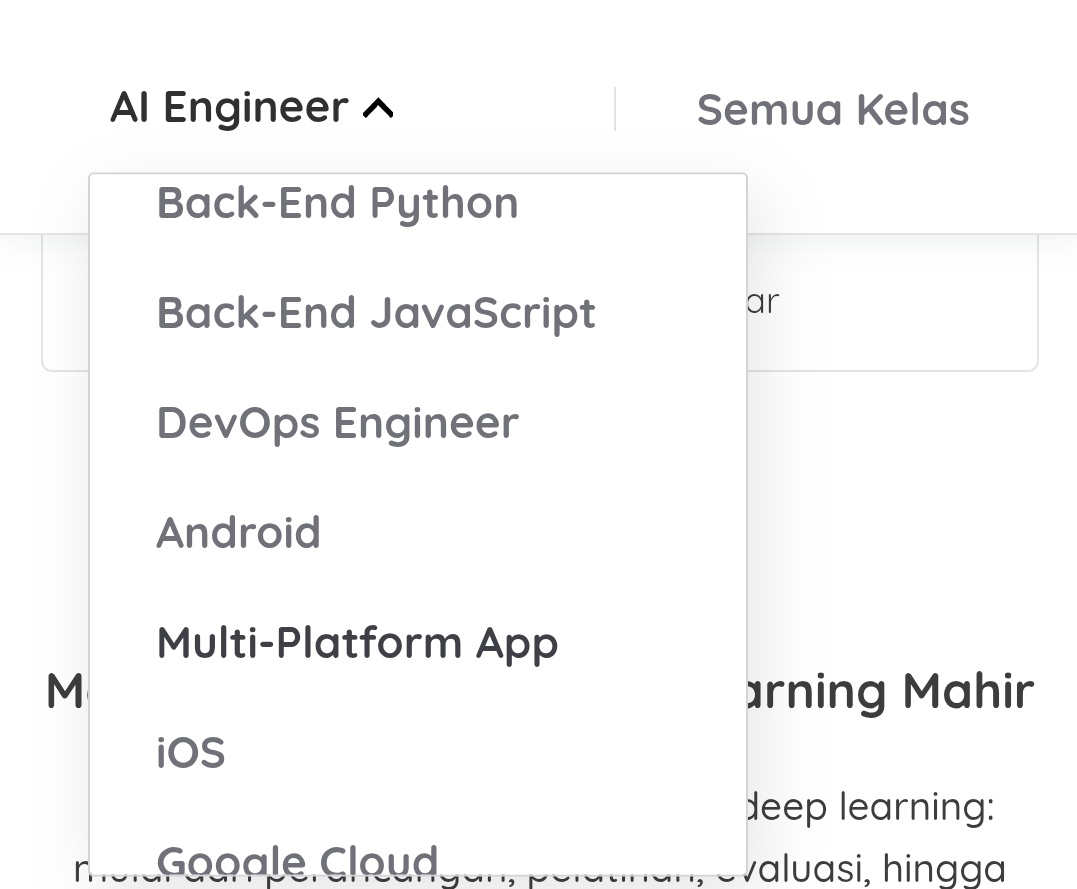Select Back-End JavaScript learning path

[x=375, y=312]
